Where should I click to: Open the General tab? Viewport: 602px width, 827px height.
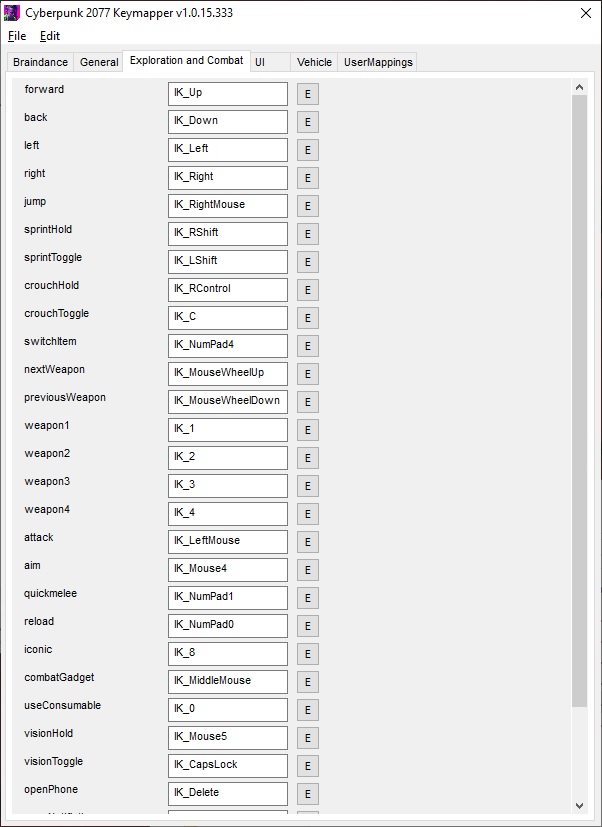point(99,62)
